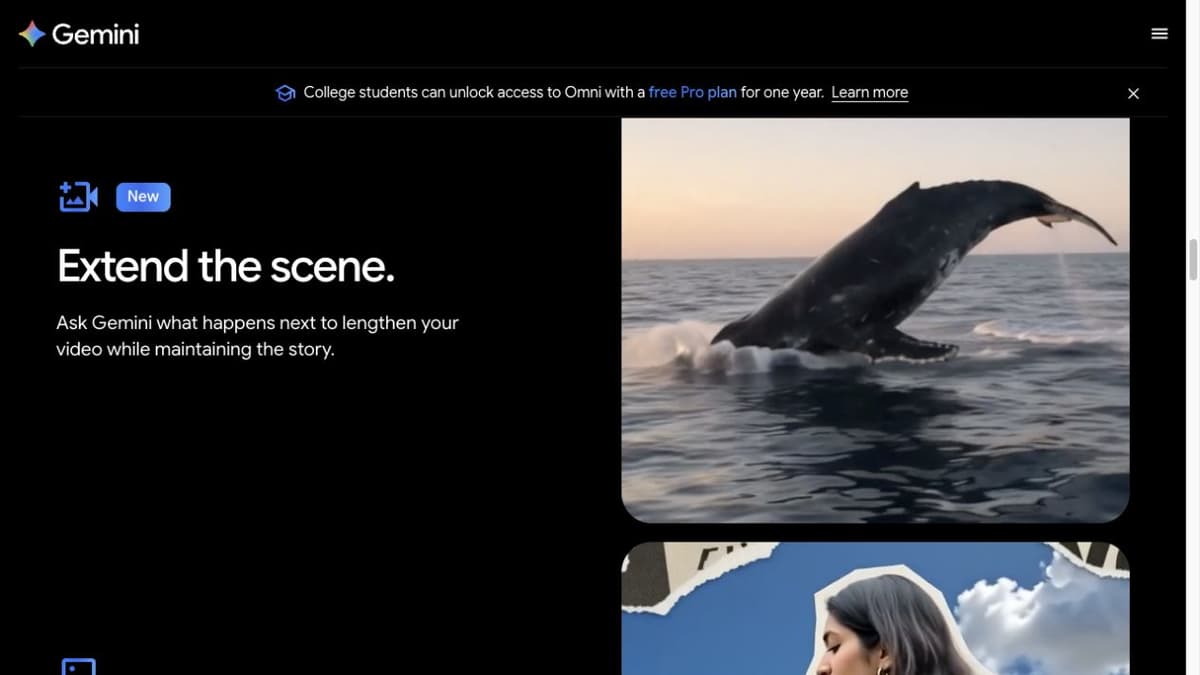Click the page scrollbar thumb

(x=1192, y=260)
